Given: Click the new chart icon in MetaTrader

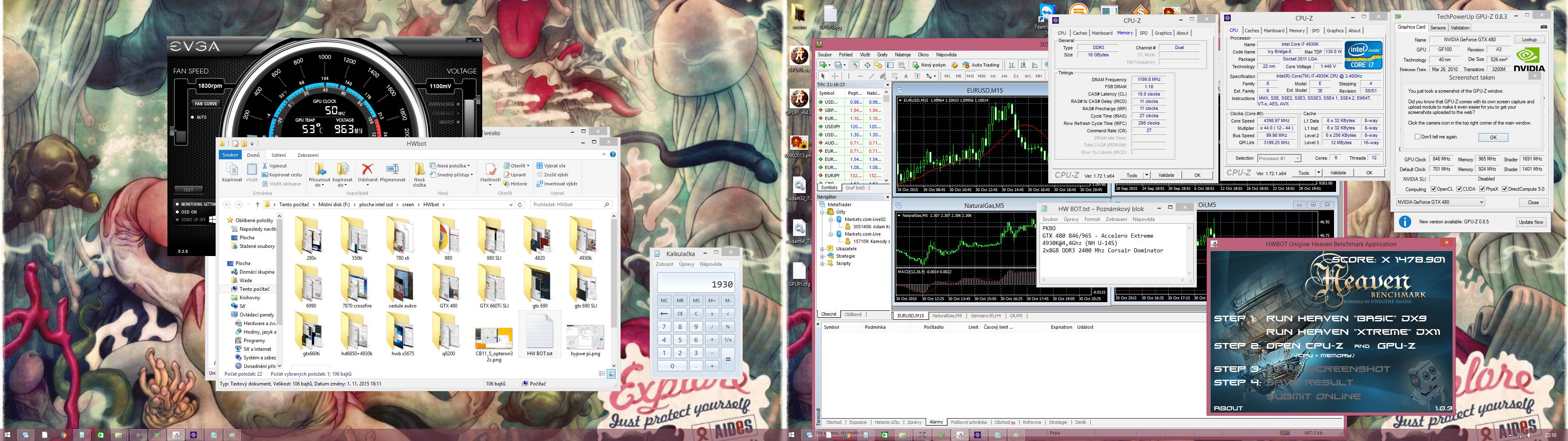Looking at the screenshot, I should point(823,65).
